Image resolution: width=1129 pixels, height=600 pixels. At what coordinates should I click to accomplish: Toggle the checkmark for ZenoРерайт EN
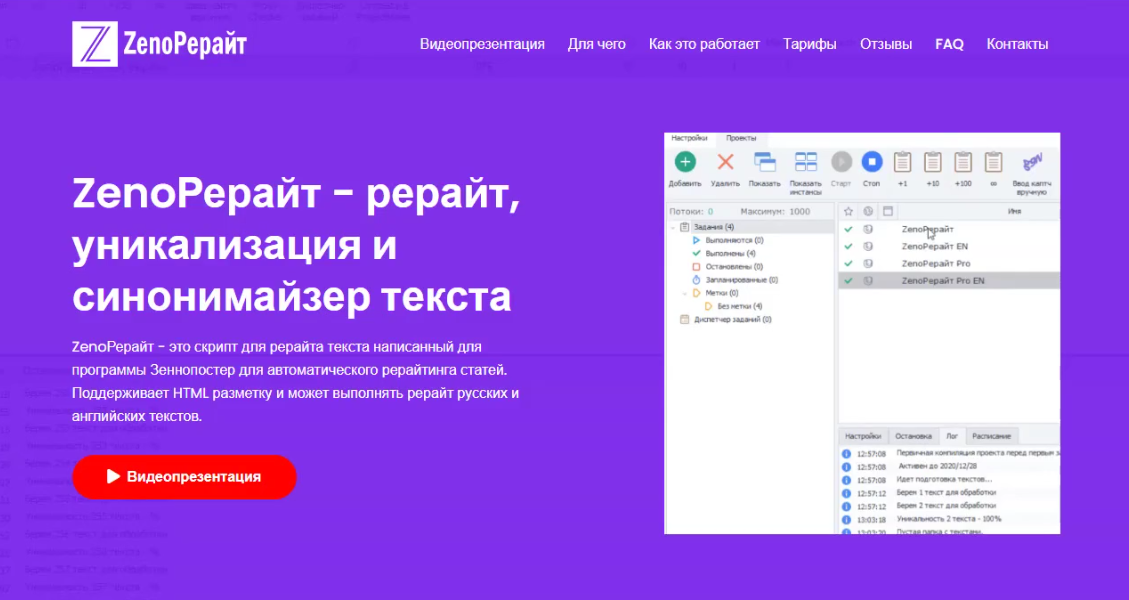coord(848,246)
